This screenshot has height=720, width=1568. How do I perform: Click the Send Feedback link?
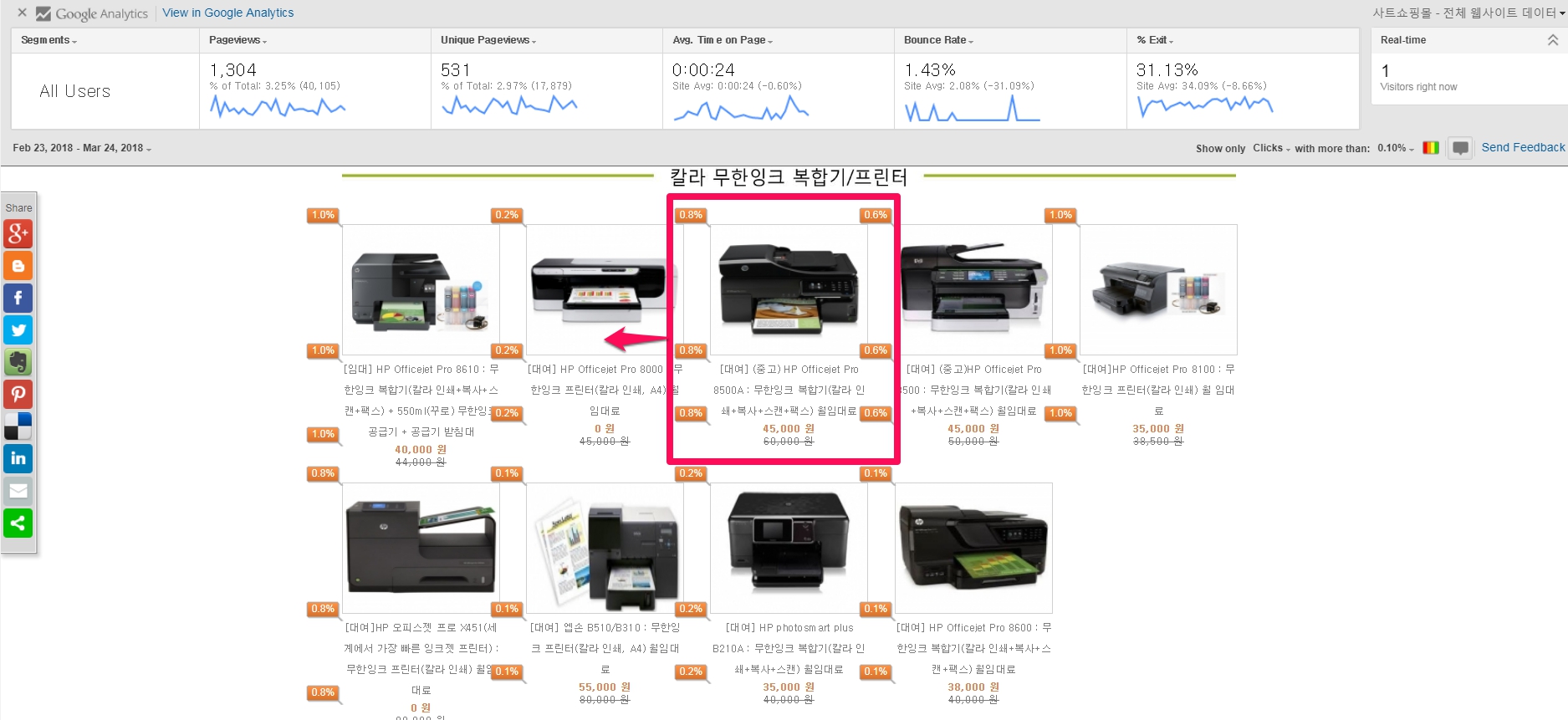pyautogui.click(x=1523, y=147)
